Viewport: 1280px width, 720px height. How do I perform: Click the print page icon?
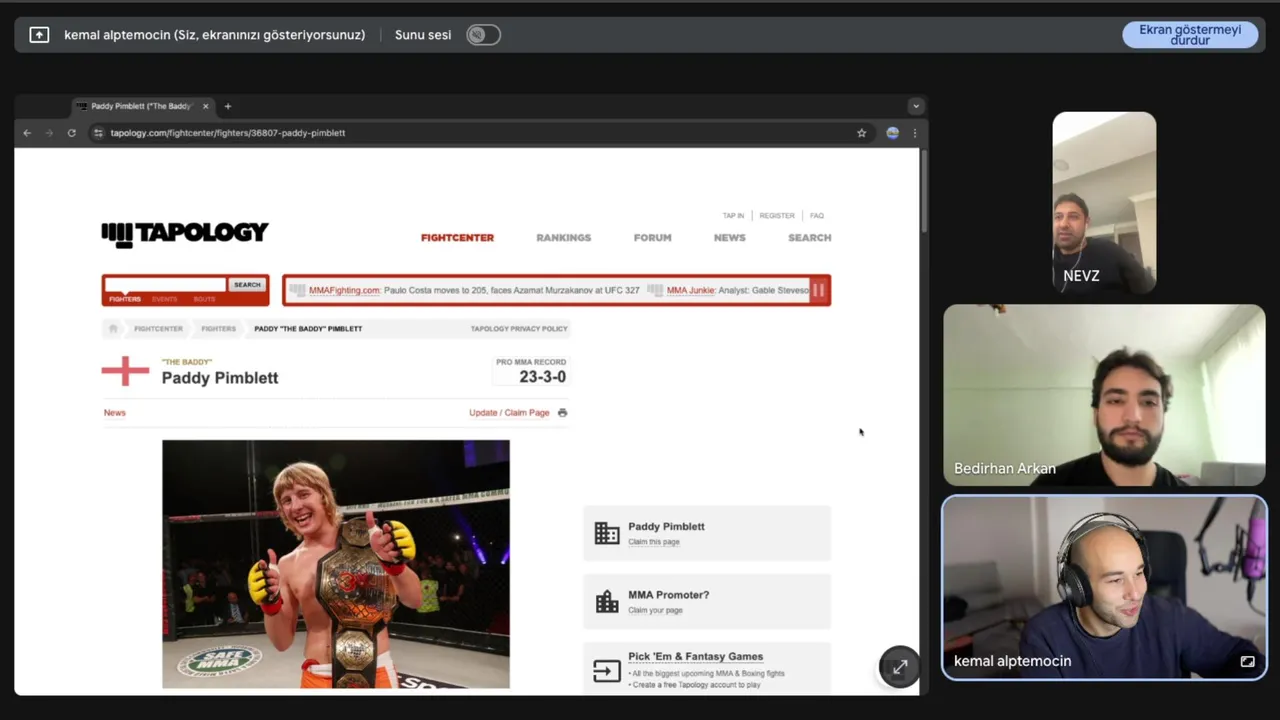tap(562, 413)
